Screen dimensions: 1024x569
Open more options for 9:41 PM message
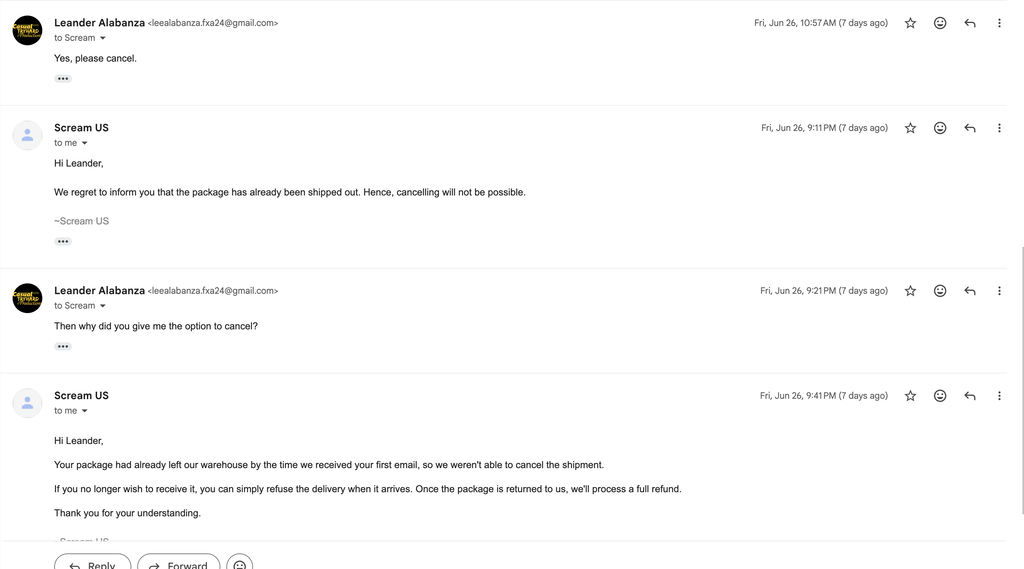999,396
